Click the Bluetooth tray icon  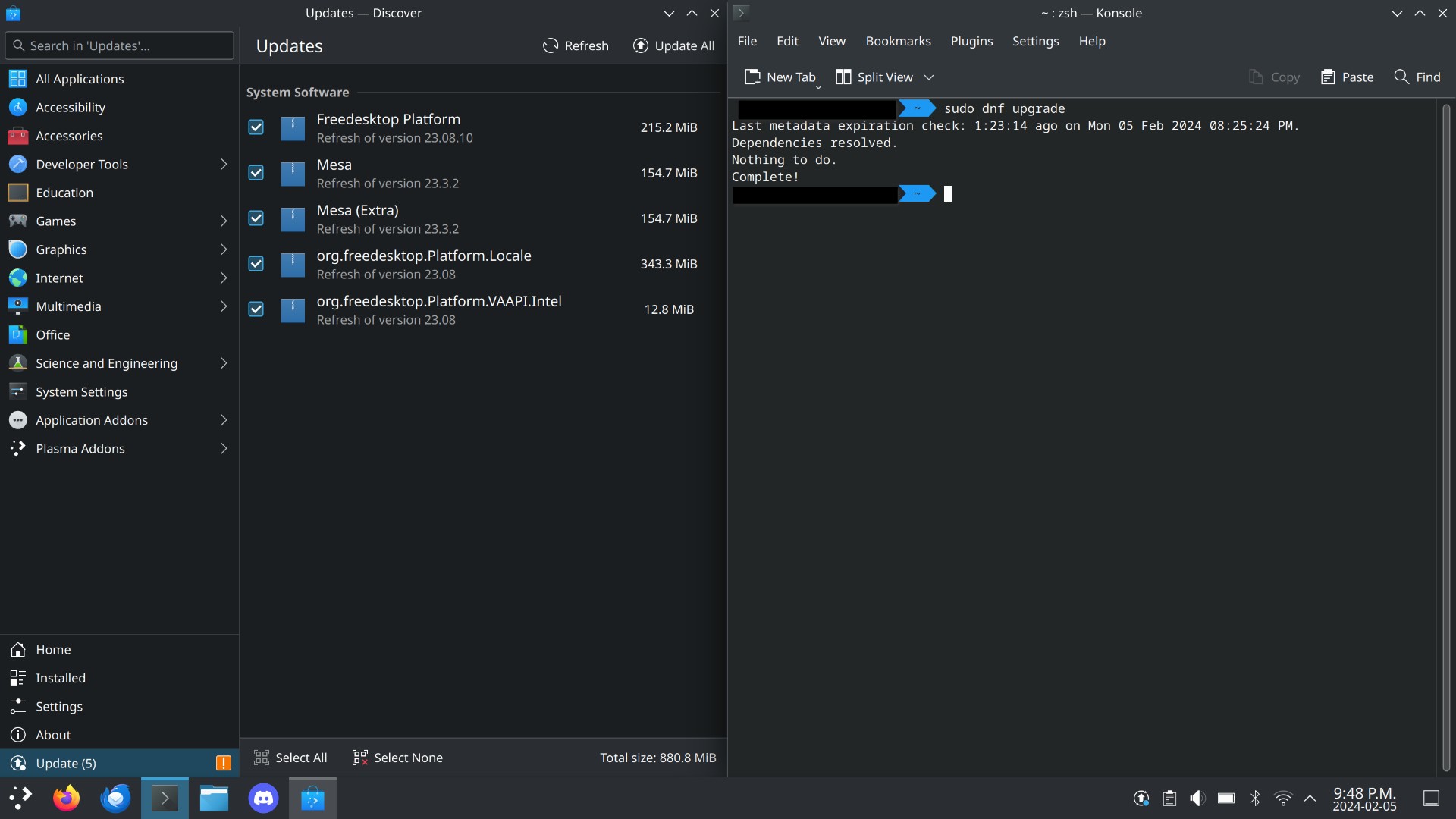point(1255,799)
